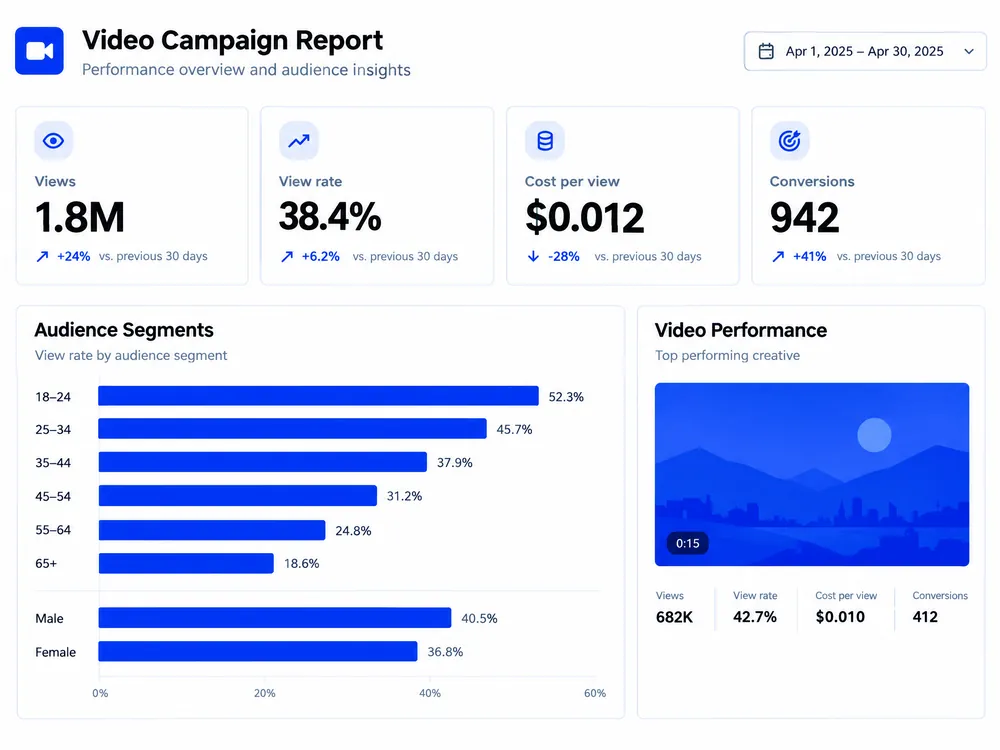The width and height of the screenshot is (1000, 750).
Task: Click the 40.5% Male value label
Action: coord(479,618)
